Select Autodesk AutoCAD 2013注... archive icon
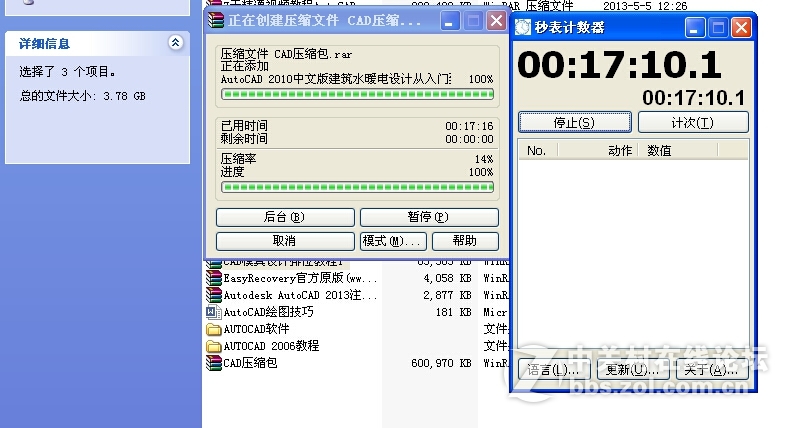 click(x=214, y=295)
